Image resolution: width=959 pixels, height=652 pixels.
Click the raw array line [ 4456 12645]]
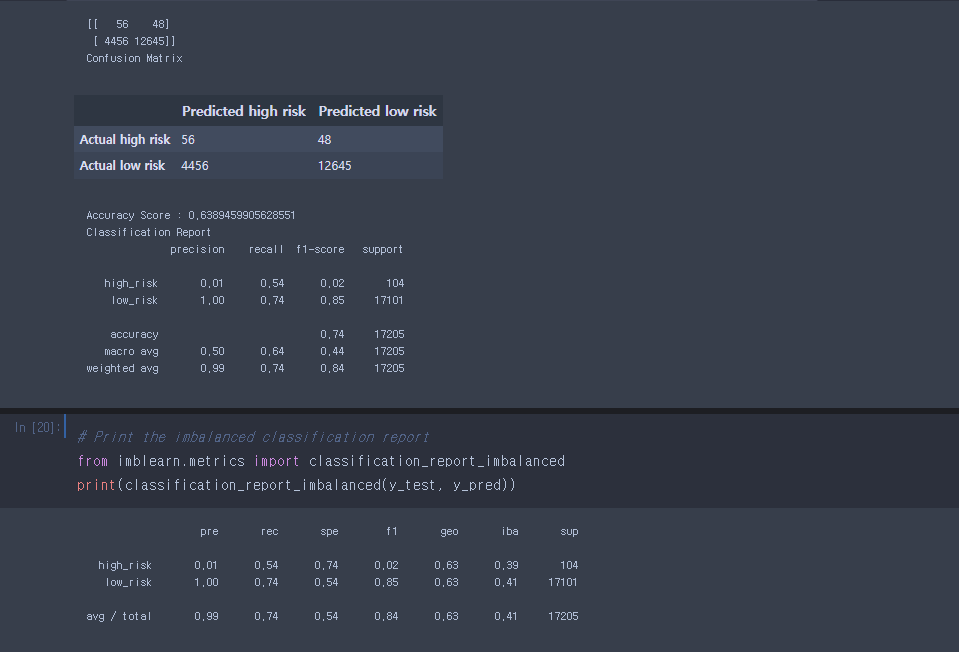coord(134,41)
